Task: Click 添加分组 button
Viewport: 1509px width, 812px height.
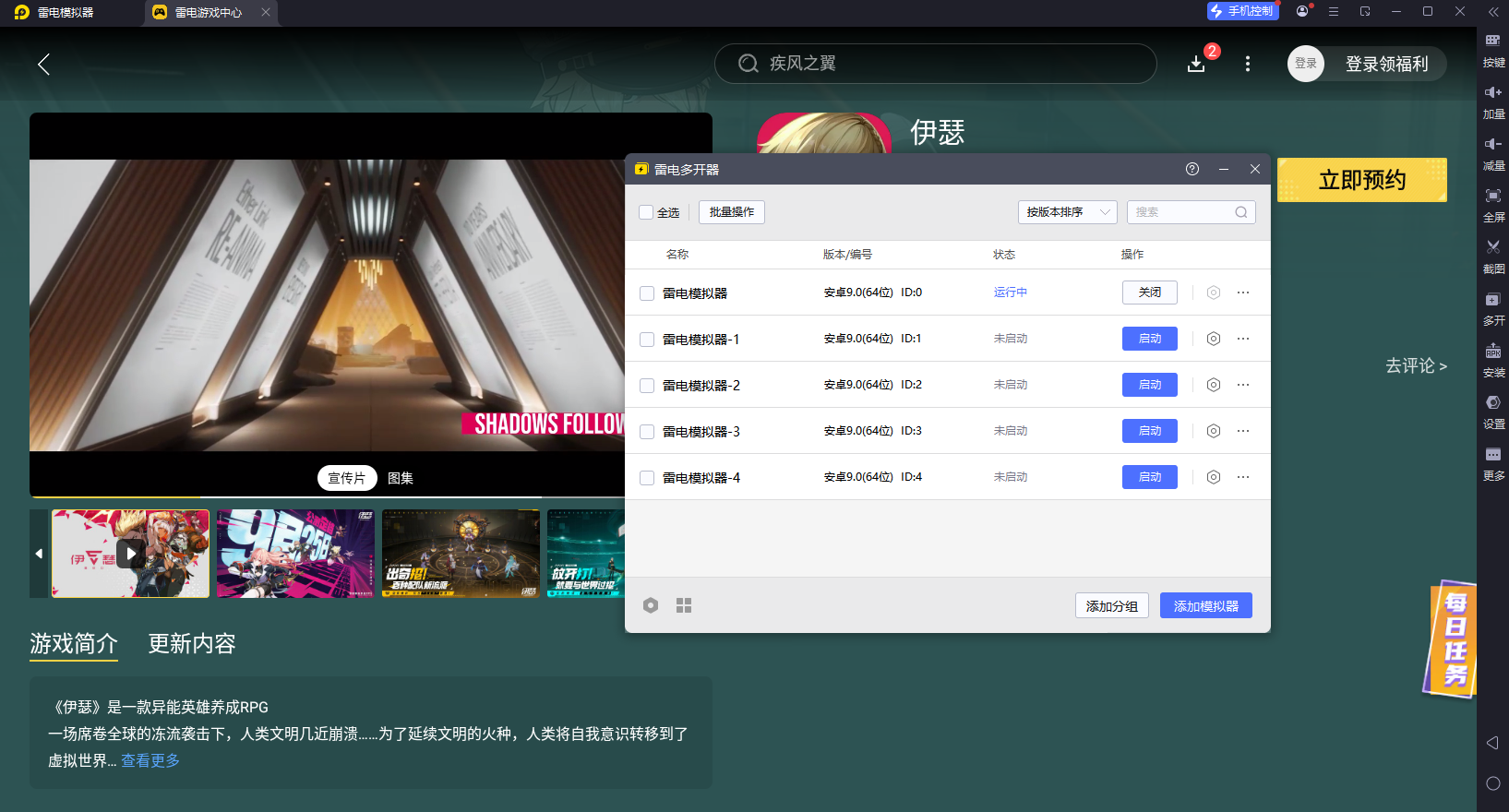Action: tap(1112, 605)
